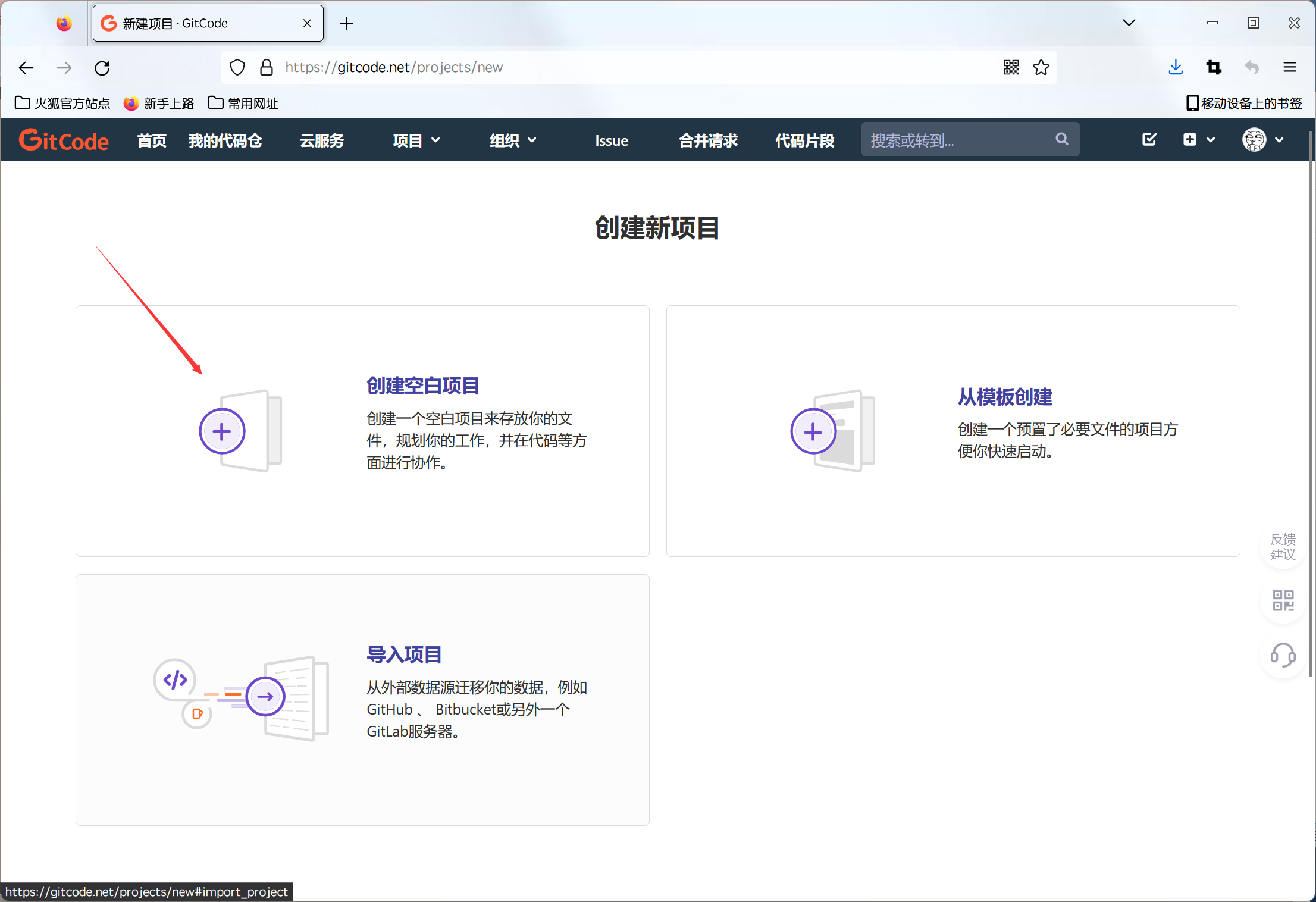Click the QR code floating icon

pyautogui.click(x=1283, y=601)
